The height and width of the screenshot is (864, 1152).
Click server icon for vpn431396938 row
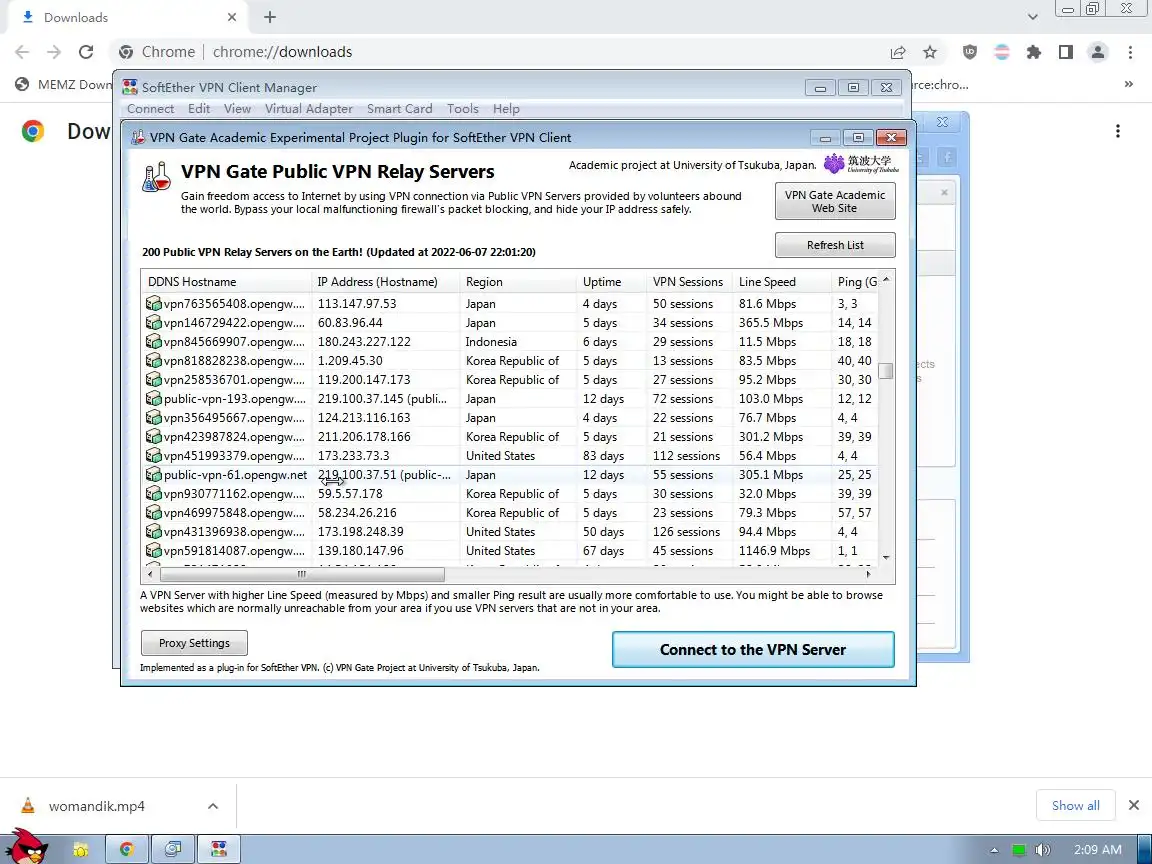coord(154,532)
